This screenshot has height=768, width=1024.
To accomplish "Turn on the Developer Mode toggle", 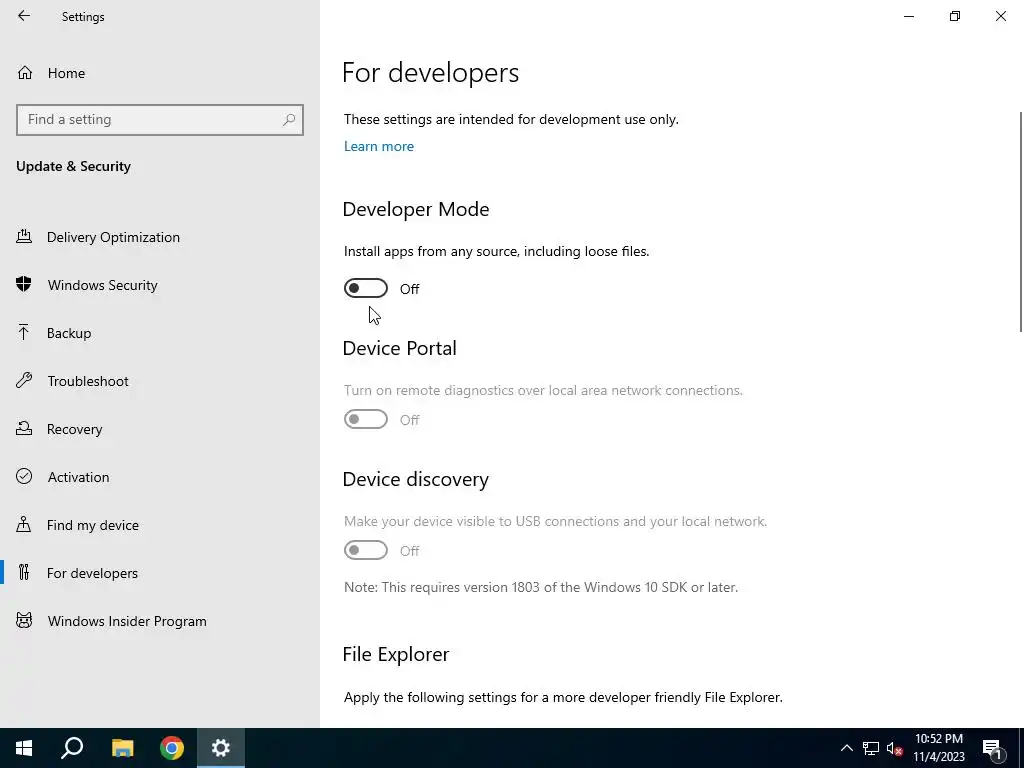I will pyautogui.click(x=366, y=288).
